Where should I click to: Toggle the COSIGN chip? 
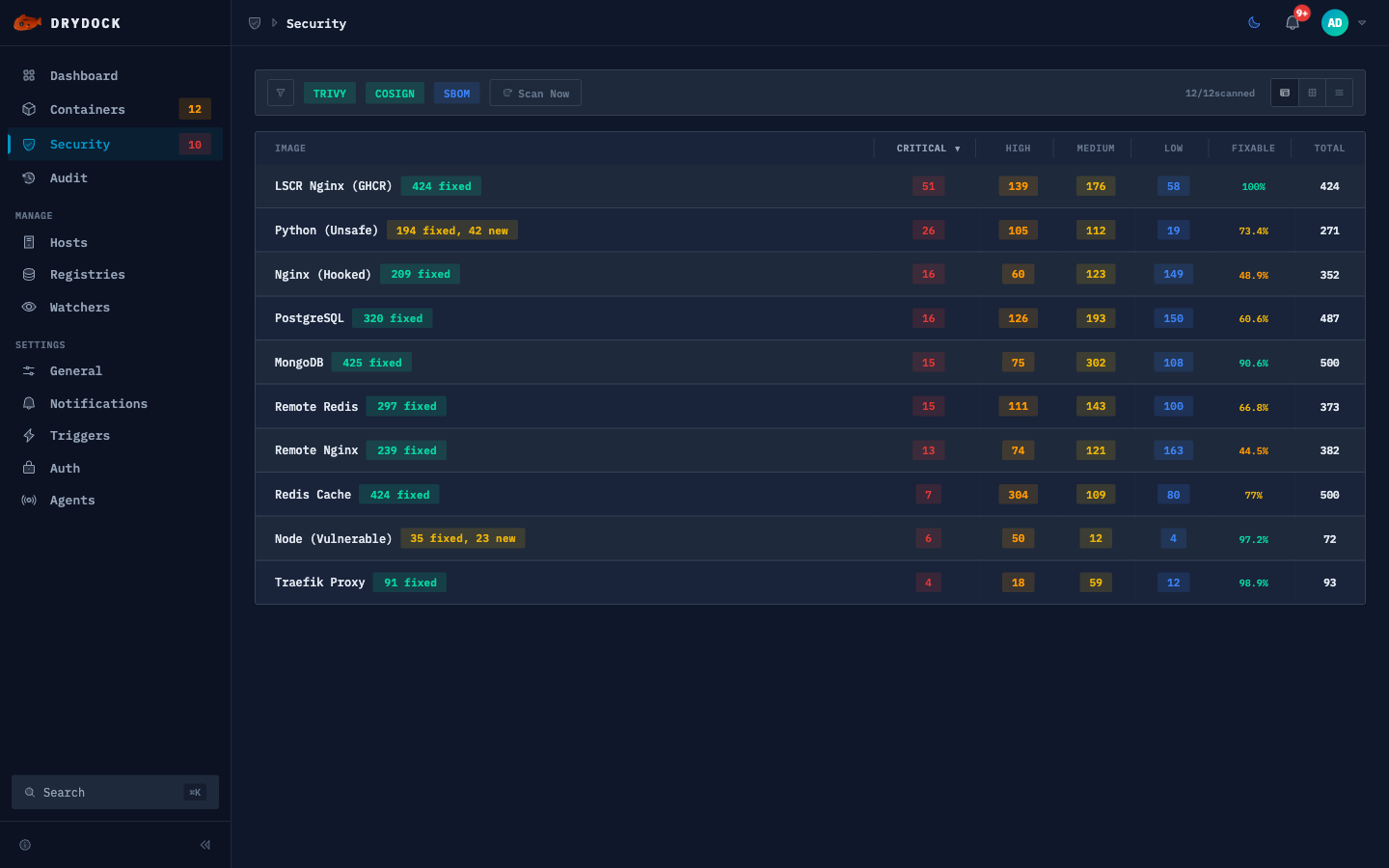[395, 94]
